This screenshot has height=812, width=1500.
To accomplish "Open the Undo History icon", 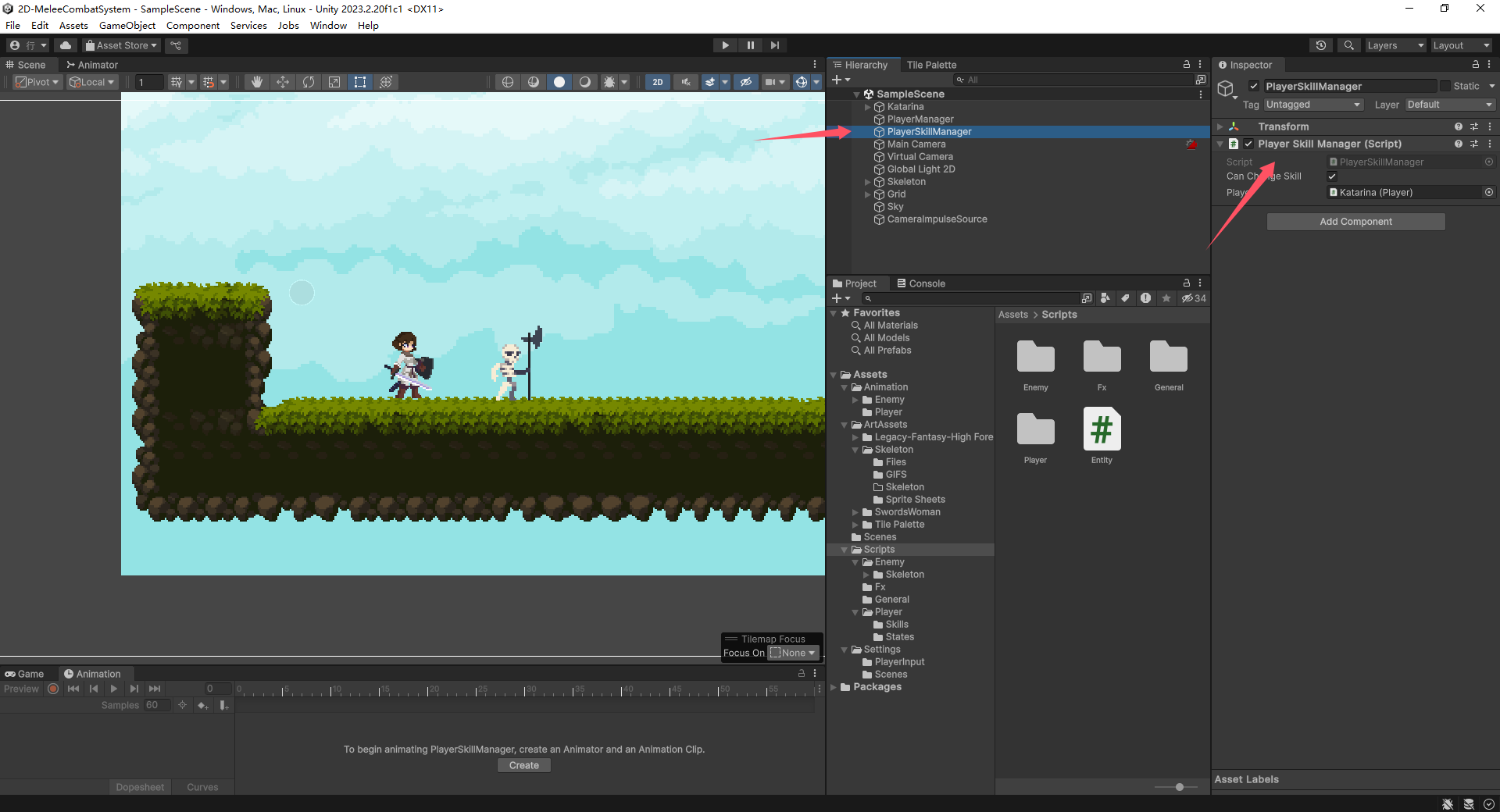I will point(1321,45).
